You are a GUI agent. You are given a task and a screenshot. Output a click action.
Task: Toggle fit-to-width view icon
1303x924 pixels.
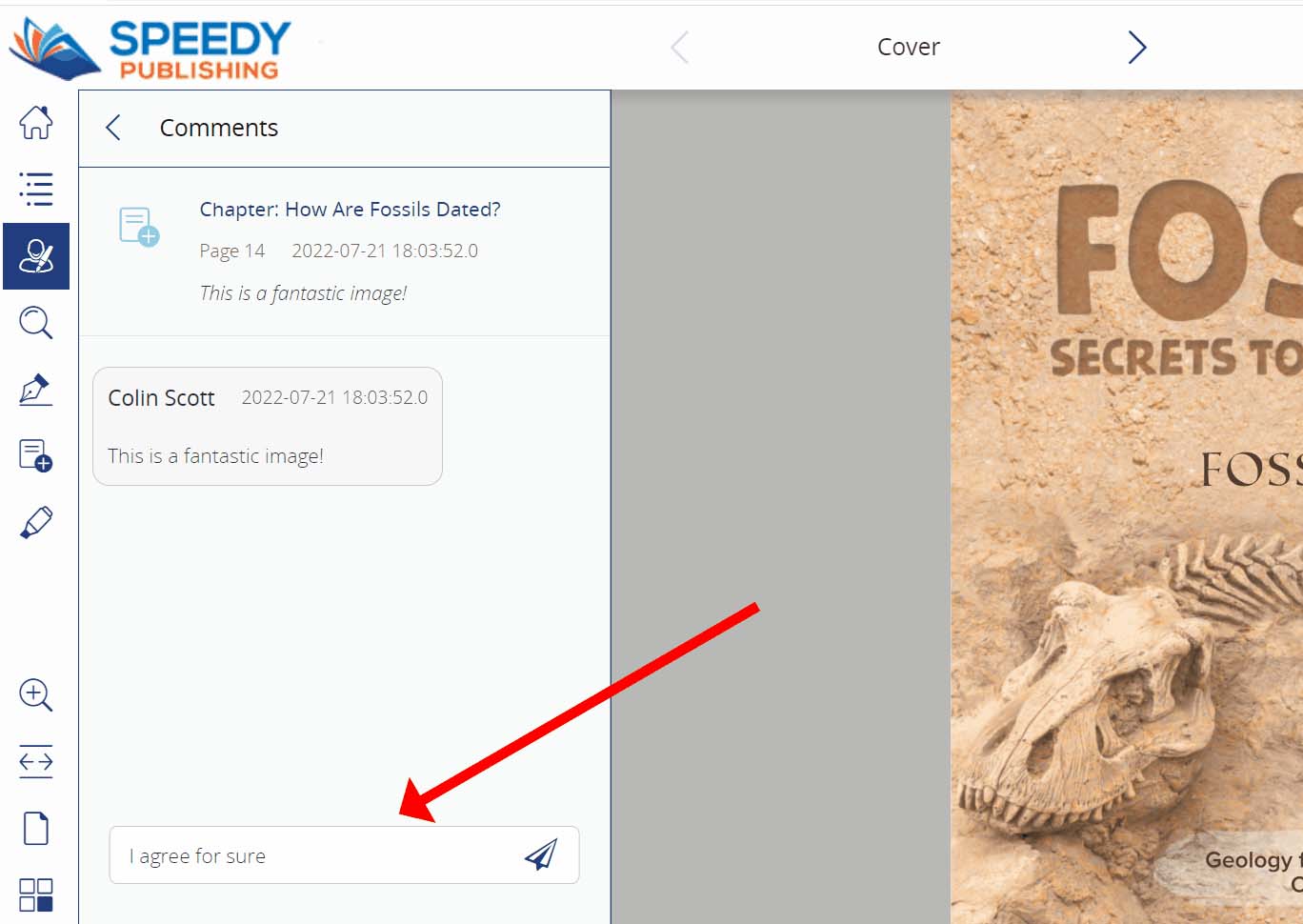tap(36, 761)
